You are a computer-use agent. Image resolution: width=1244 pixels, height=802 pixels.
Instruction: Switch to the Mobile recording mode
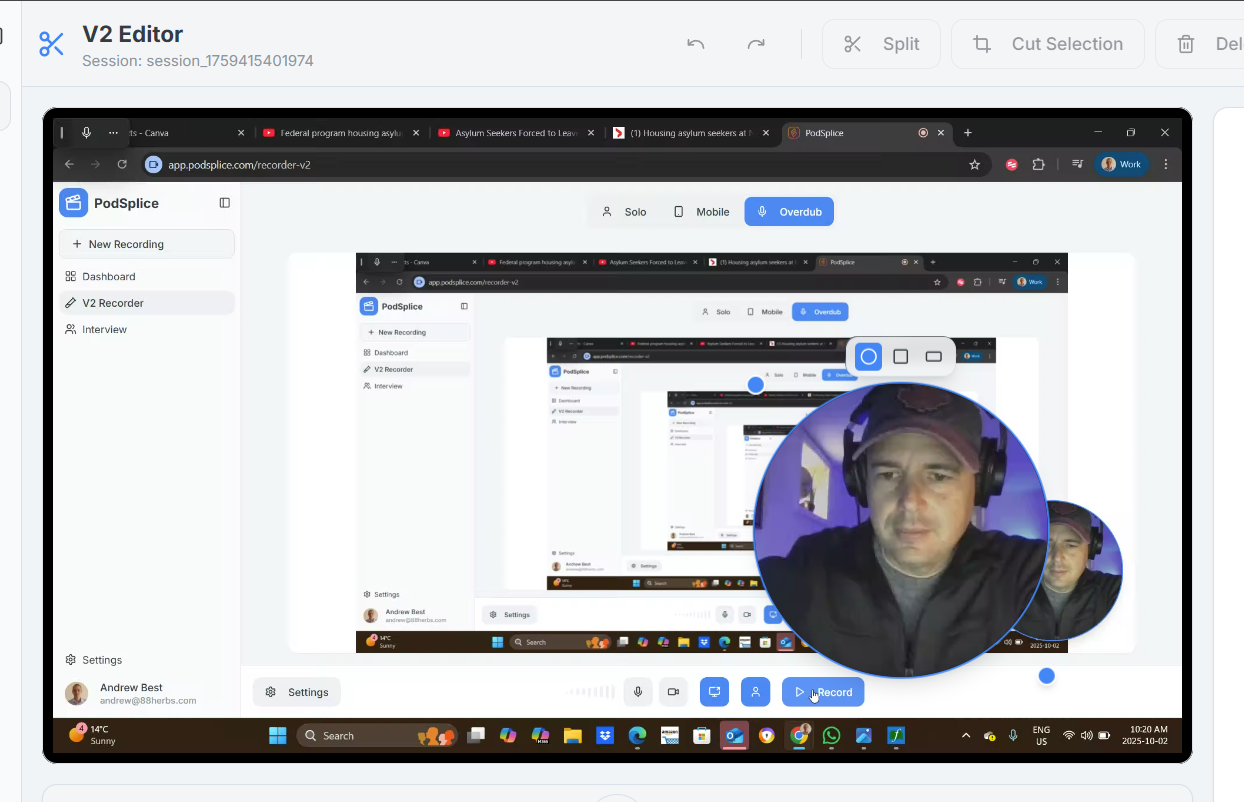point(703,211)
